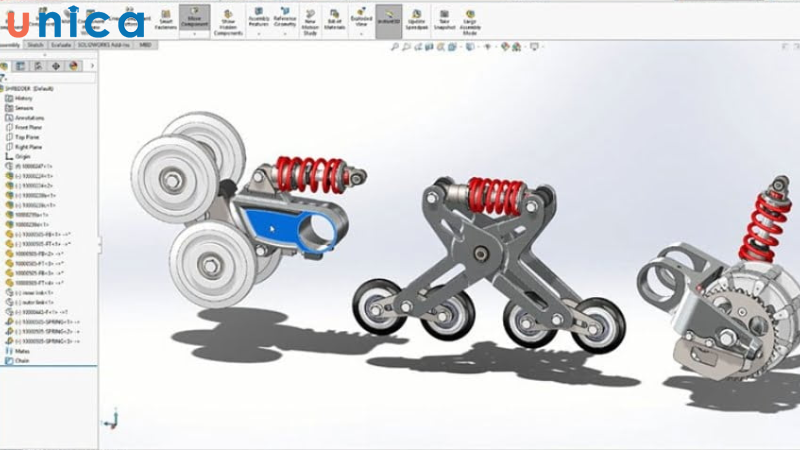Open the ConfigurationManager panel tab
The width and height of the screenshot is (800, 450).
click(x=38, y=66)
